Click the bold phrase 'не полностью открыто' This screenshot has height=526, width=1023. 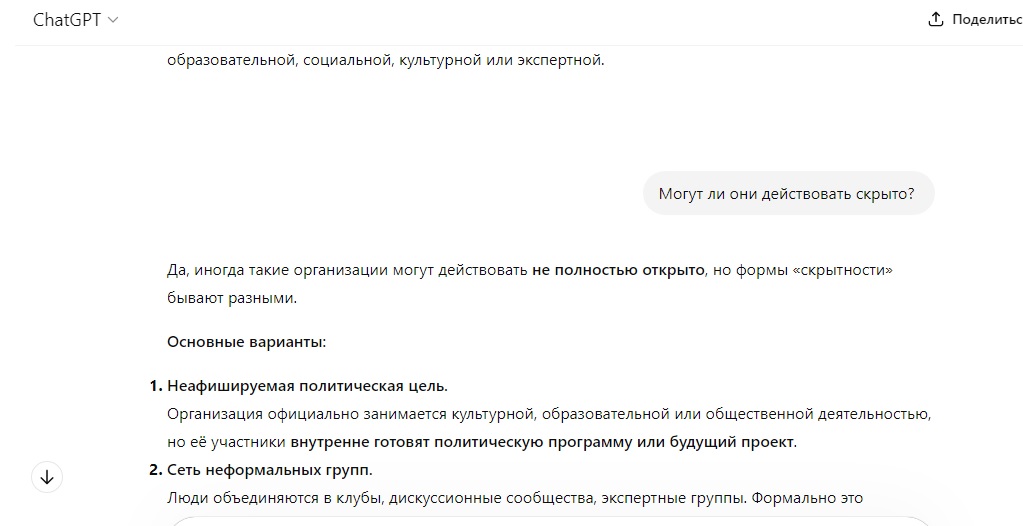618,270
